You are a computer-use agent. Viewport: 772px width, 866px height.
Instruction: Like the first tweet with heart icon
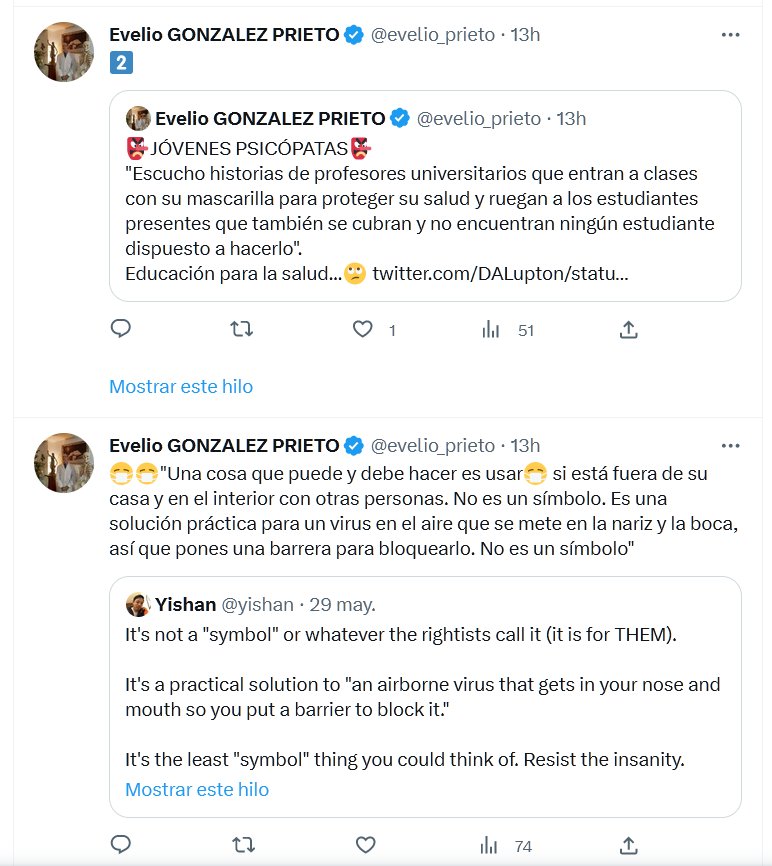pos(363,329)
